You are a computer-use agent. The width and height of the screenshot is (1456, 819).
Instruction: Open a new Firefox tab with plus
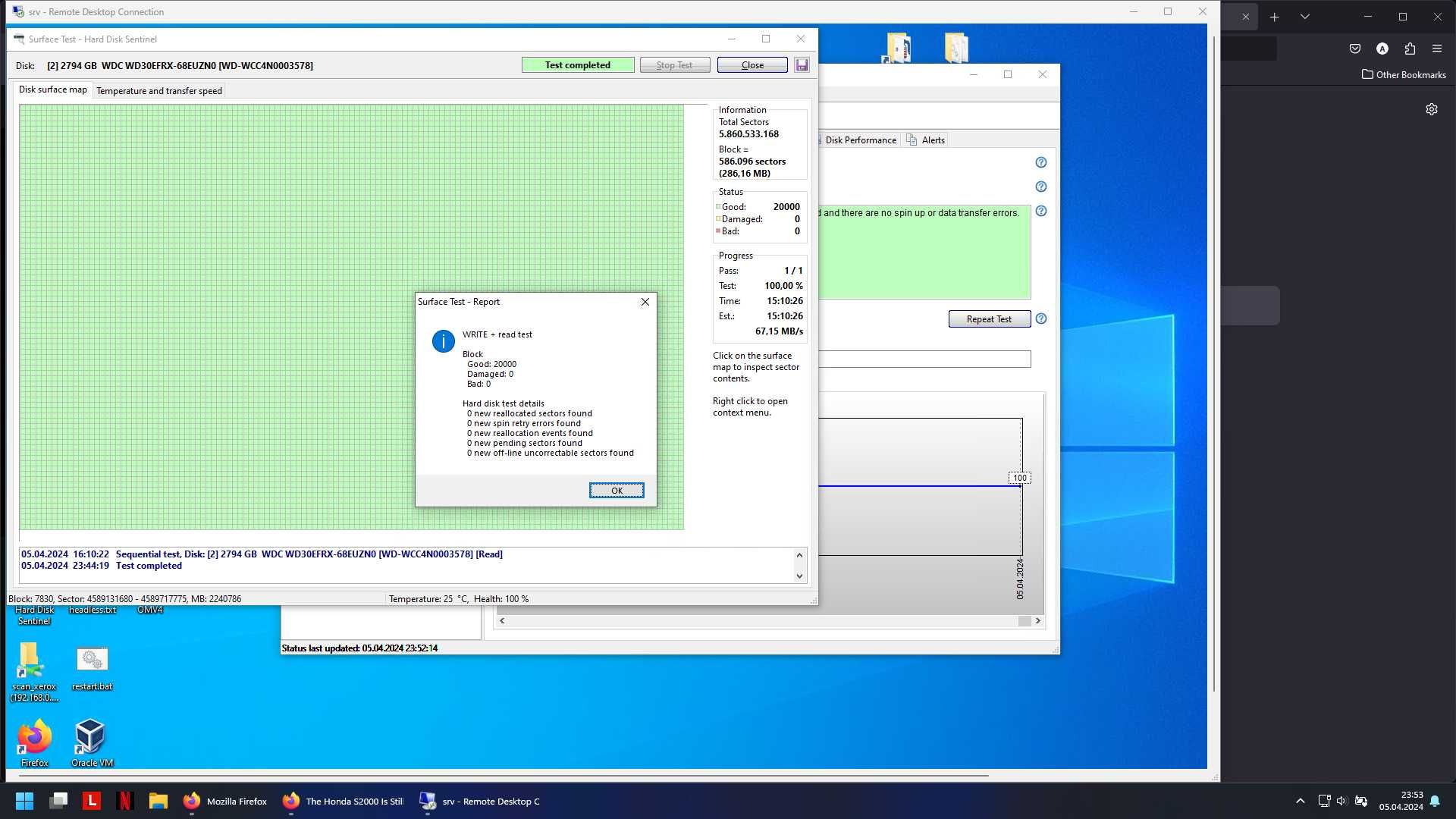(x=1274, y=17)
